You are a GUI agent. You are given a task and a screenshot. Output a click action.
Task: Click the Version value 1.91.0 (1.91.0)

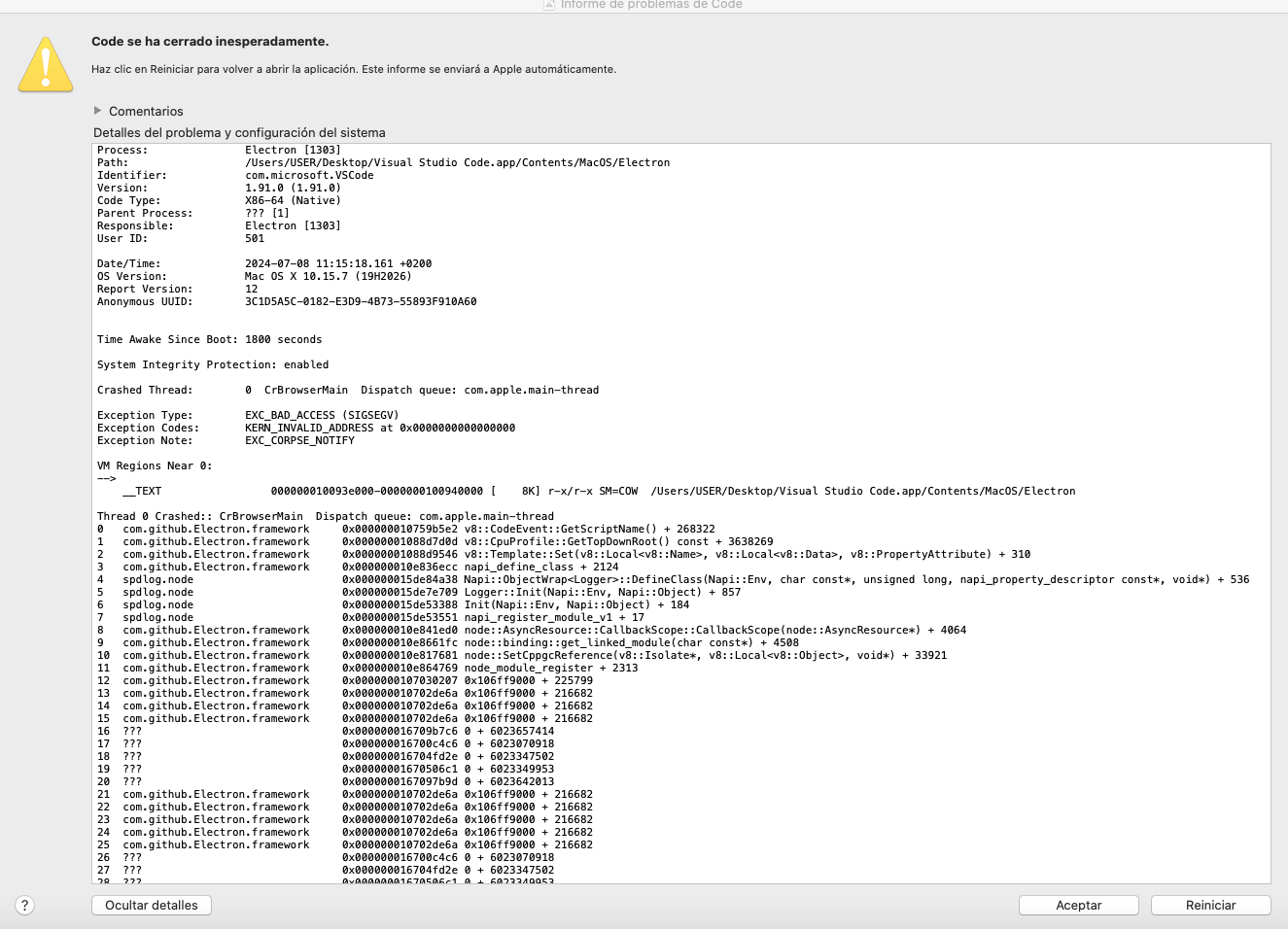(x=293, y=188)
